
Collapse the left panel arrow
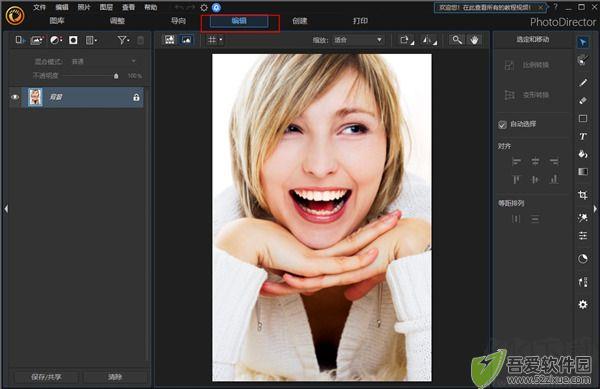[x=6, y=209]
